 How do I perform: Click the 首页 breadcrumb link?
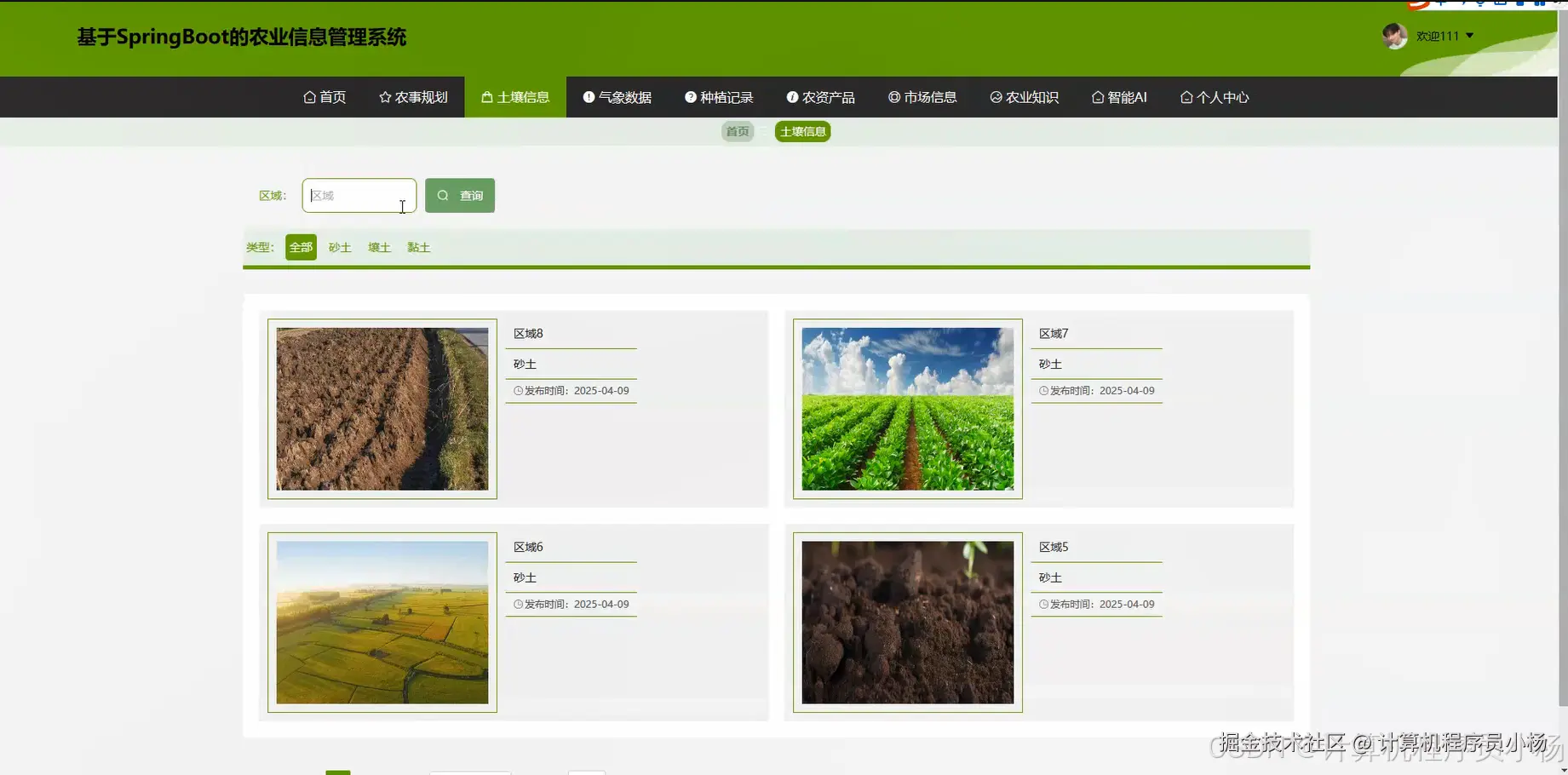pos(738,131)
